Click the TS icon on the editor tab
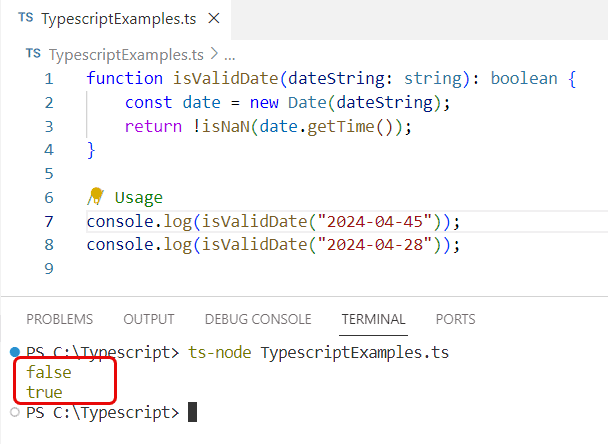The height and width of the screenshot is (444, 608). coord(26,17)
